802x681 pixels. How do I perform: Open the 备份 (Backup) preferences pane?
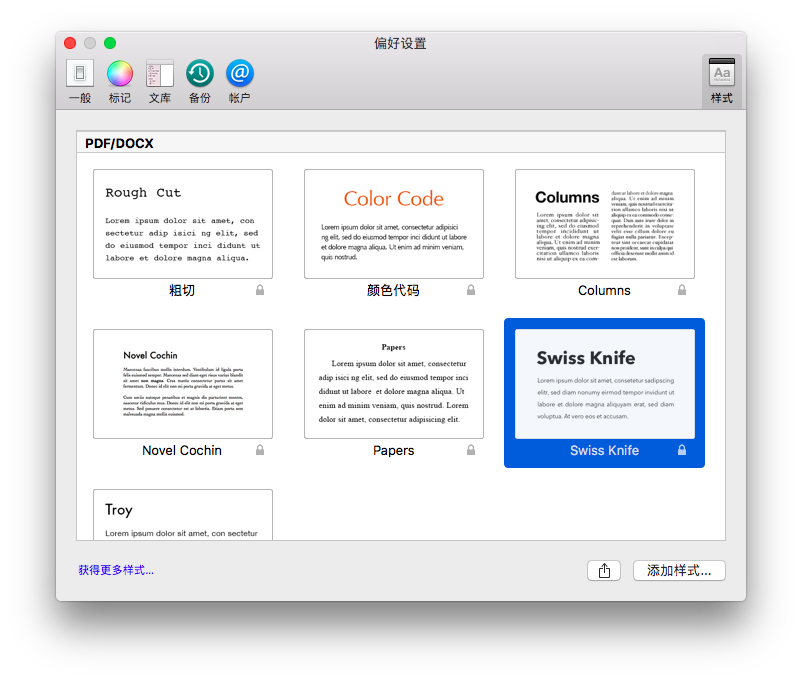[200, 81]
